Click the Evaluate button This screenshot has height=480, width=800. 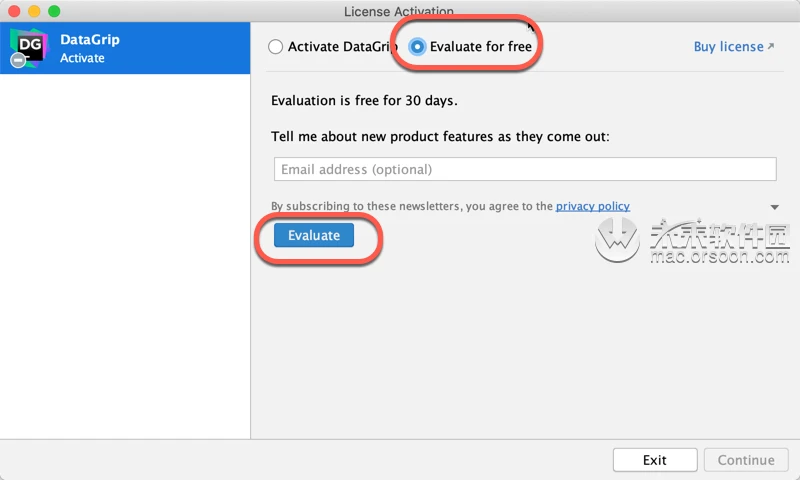pyautogui.click(x=314, y=235)
